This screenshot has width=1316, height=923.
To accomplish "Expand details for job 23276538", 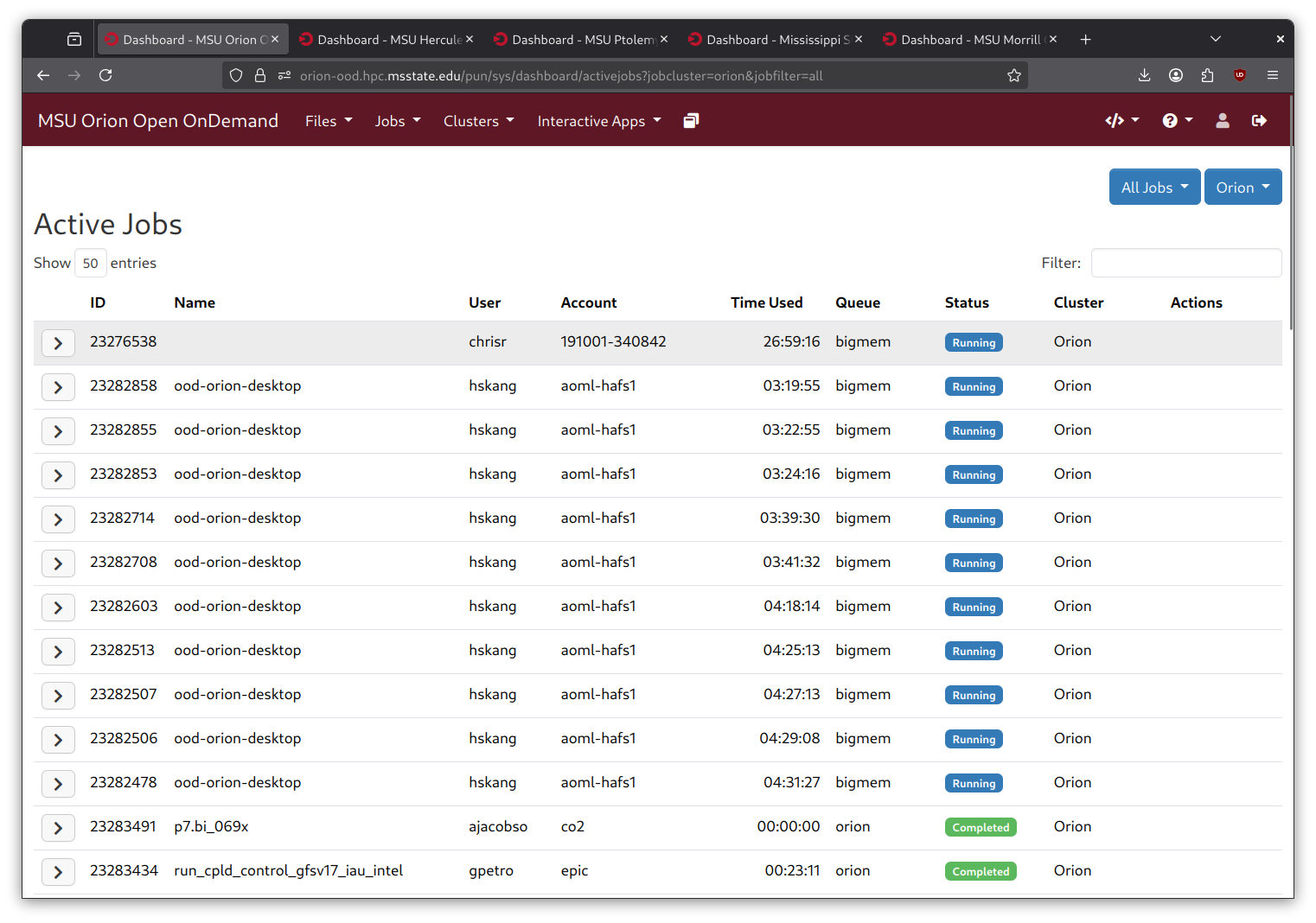I will click(58, 343).
